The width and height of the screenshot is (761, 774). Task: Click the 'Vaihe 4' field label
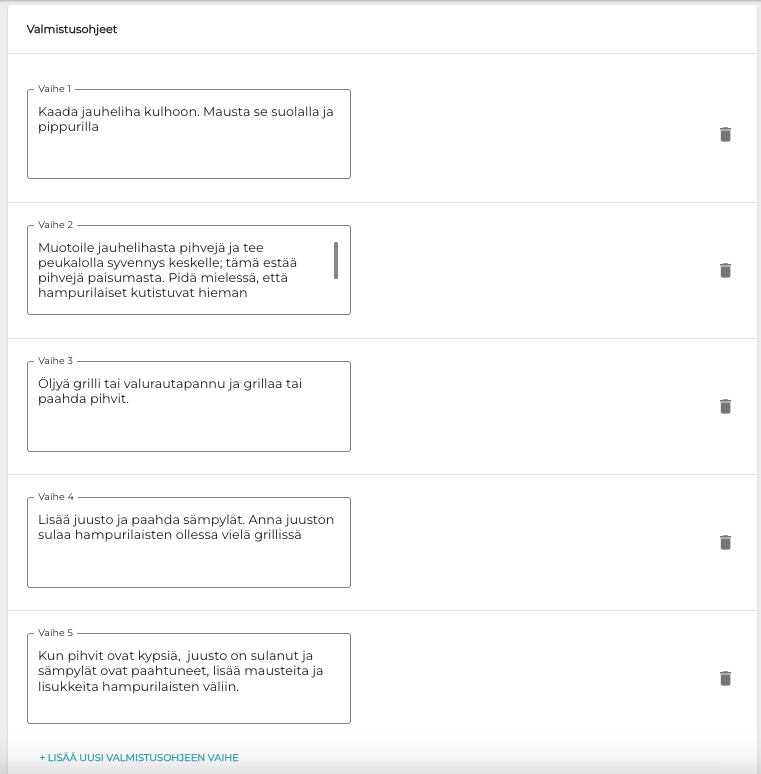pyautogui.click(x=55, y=497)
